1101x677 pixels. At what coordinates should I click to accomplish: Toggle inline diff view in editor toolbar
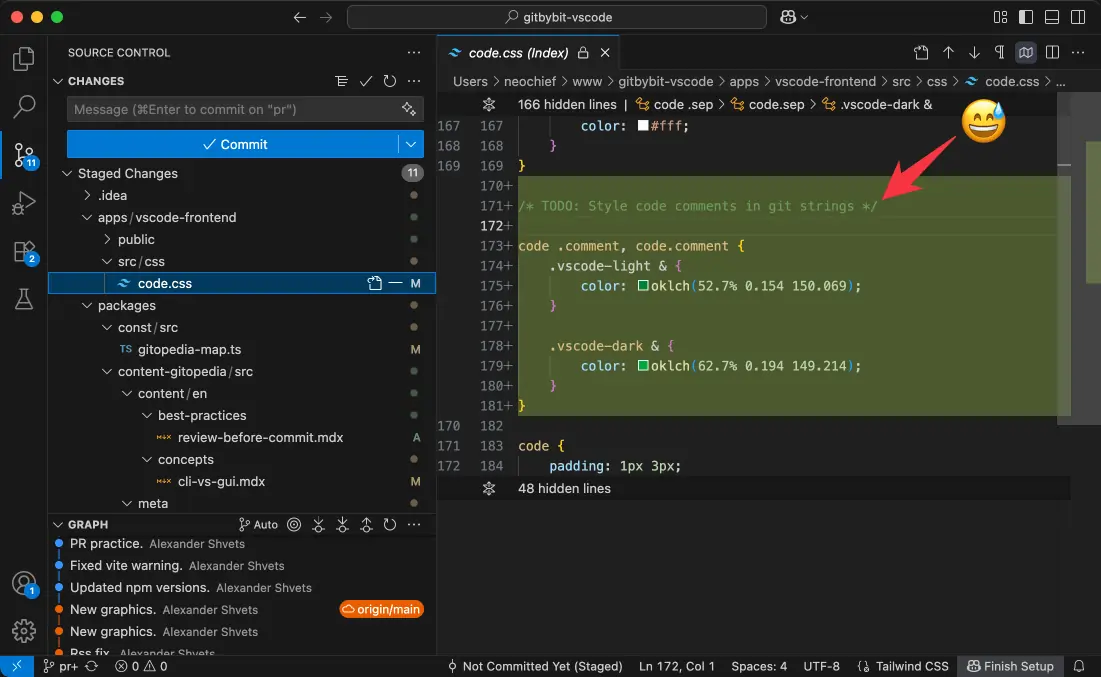(x=1025, y=53)
